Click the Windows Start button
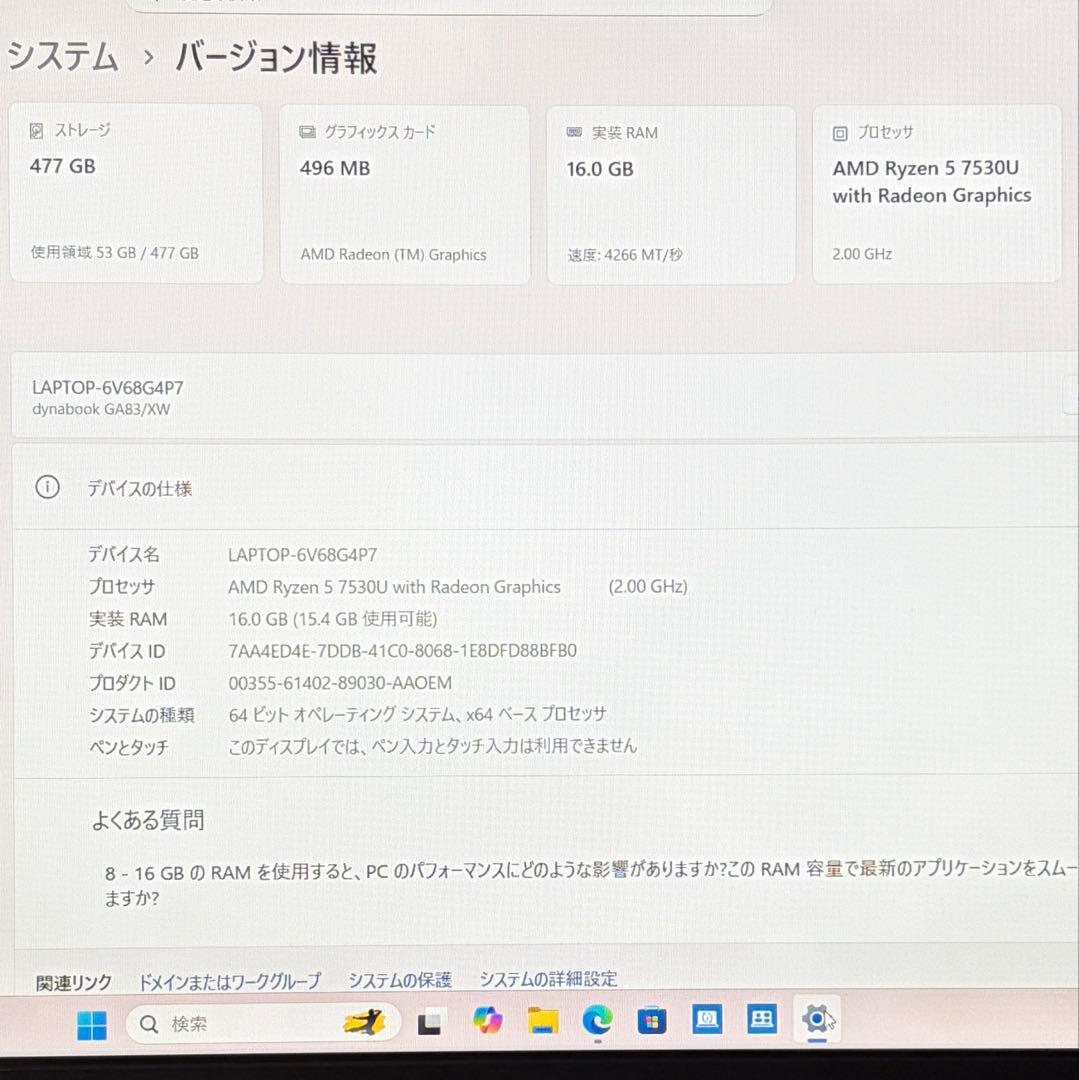This screenshot has width=1079, height=1080. tap(90, 1023)
